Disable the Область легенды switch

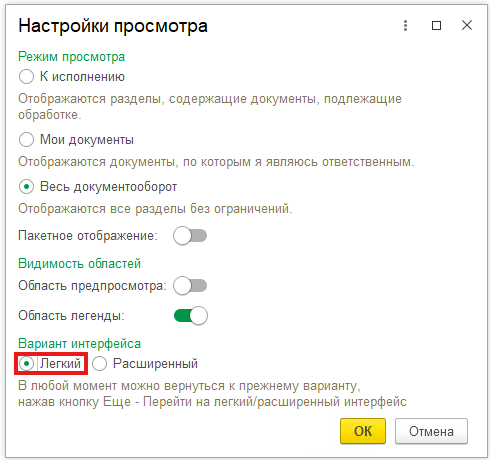(x=190, y=316)
